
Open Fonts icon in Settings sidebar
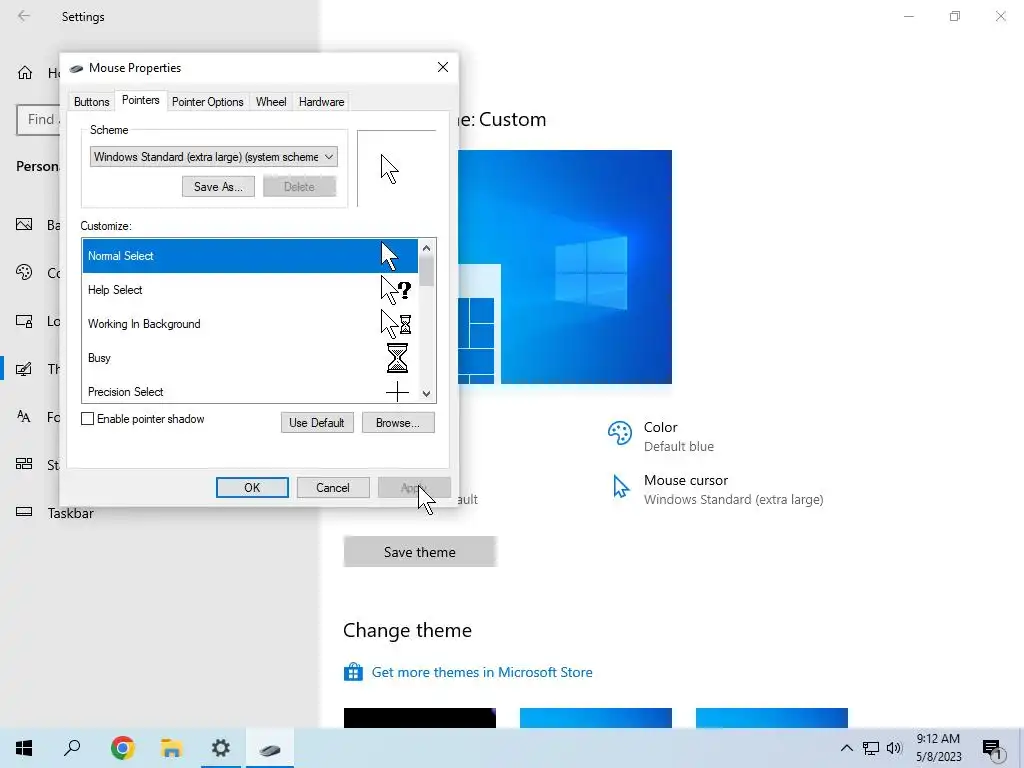(24, 417)
